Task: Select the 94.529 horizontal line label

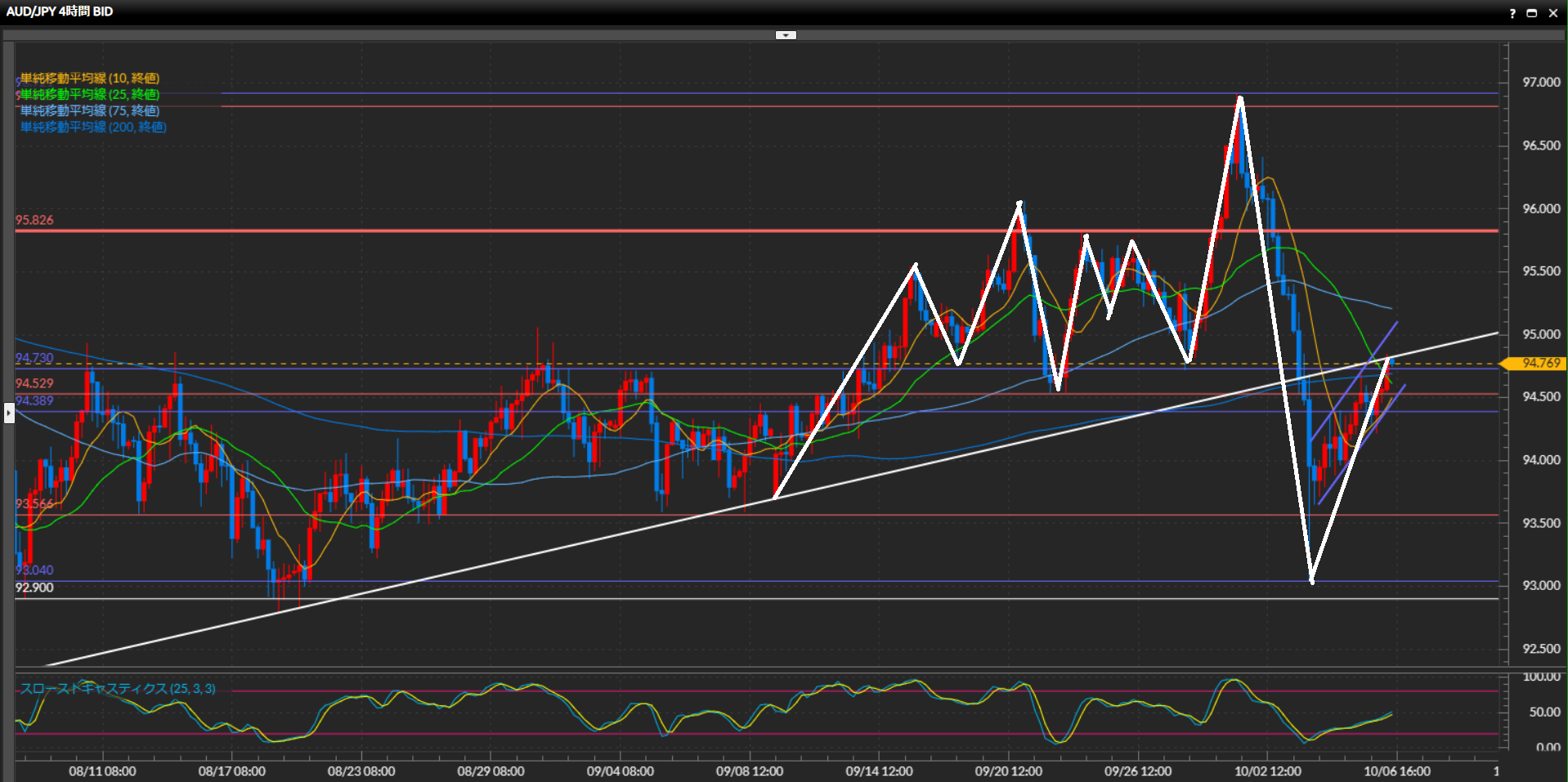Action: click(x=34, y=383)
